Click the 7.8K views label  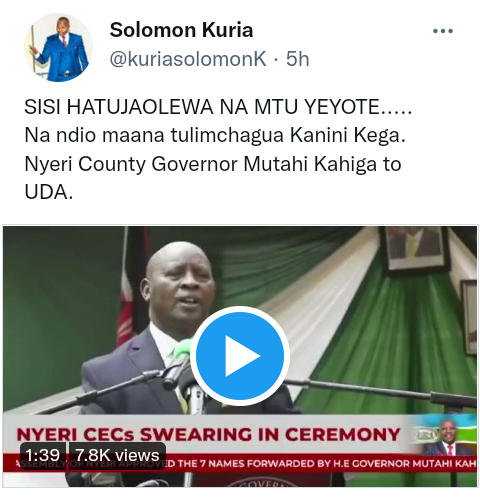tap(117, 455)
